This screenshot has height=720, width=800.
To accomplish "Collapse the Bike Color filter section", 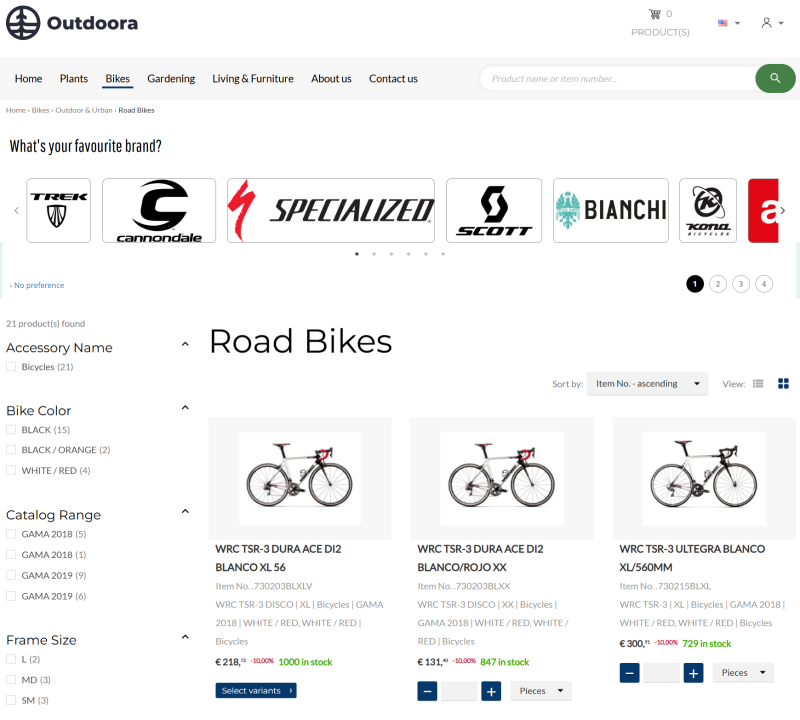I will pos(185,407).
